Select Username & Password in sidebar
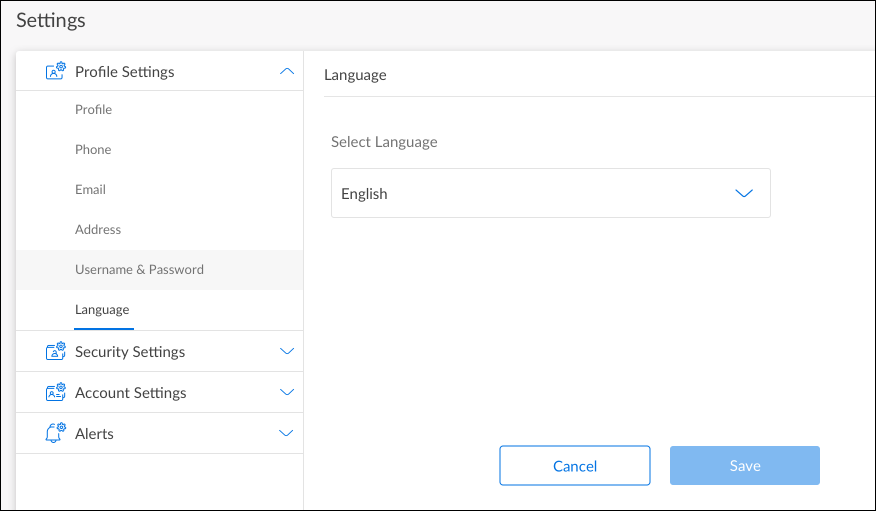 (139, 270)
